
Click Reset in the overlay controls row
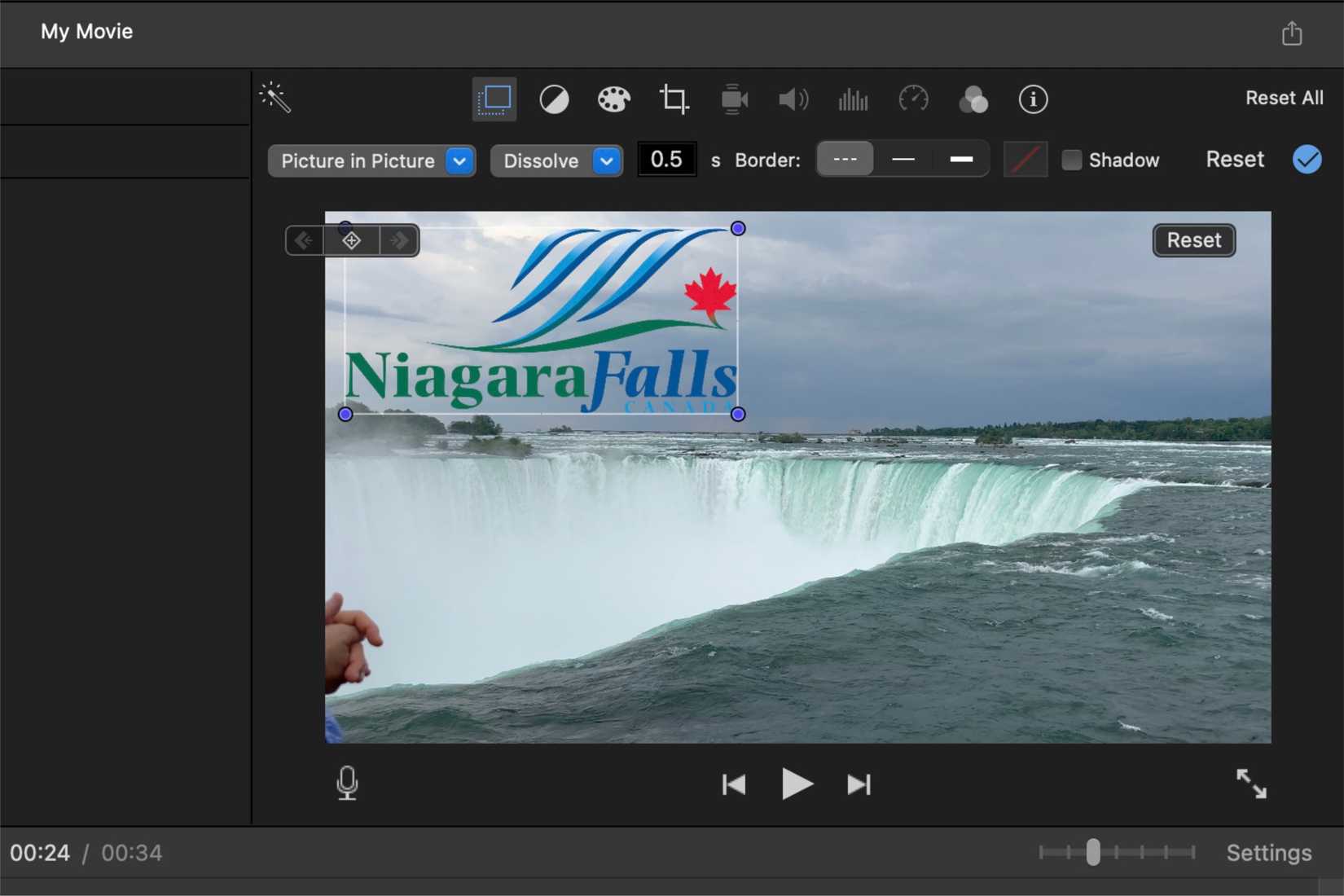click(1235, 159)
